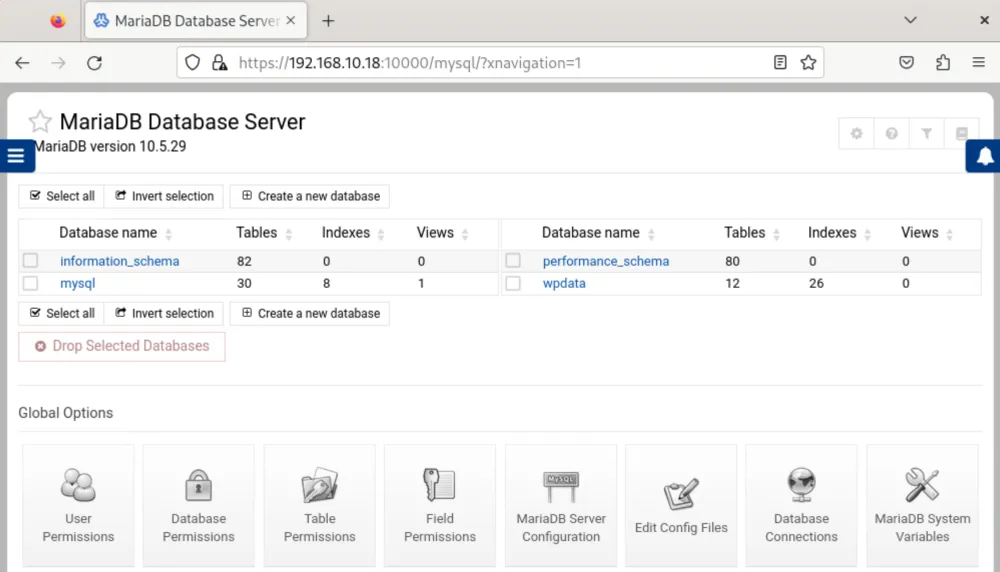The image size is (1000, 572).
Task: Click the information_schema Tables value 82
Action: (244, 261)
